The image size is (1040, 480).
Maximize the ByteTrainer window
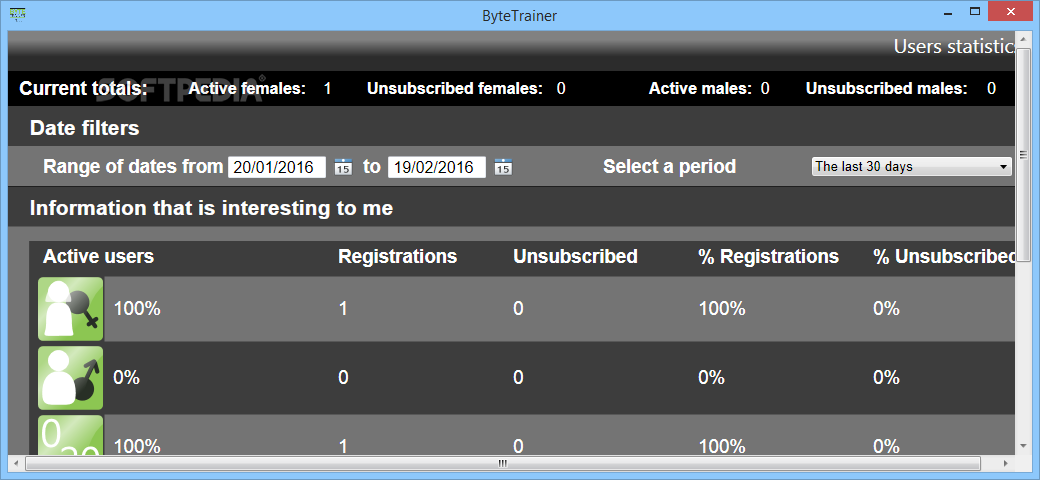pos(974,11)
